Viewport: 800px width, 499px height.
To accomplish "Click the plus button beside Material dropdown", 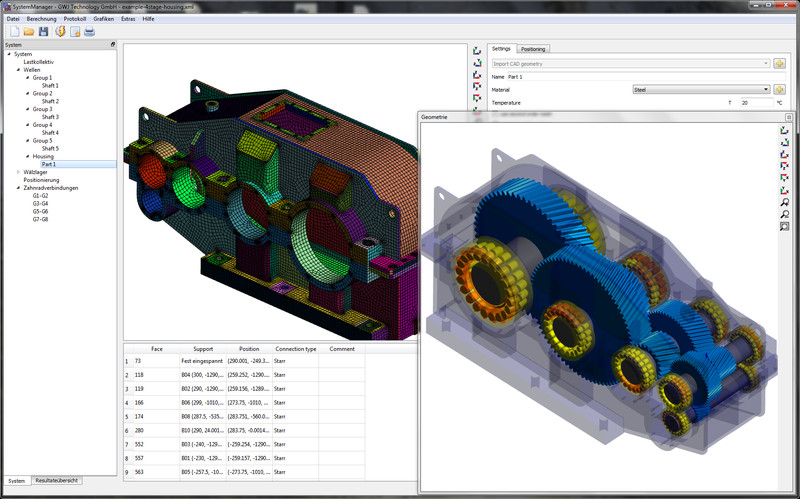I will coord(779,89).
